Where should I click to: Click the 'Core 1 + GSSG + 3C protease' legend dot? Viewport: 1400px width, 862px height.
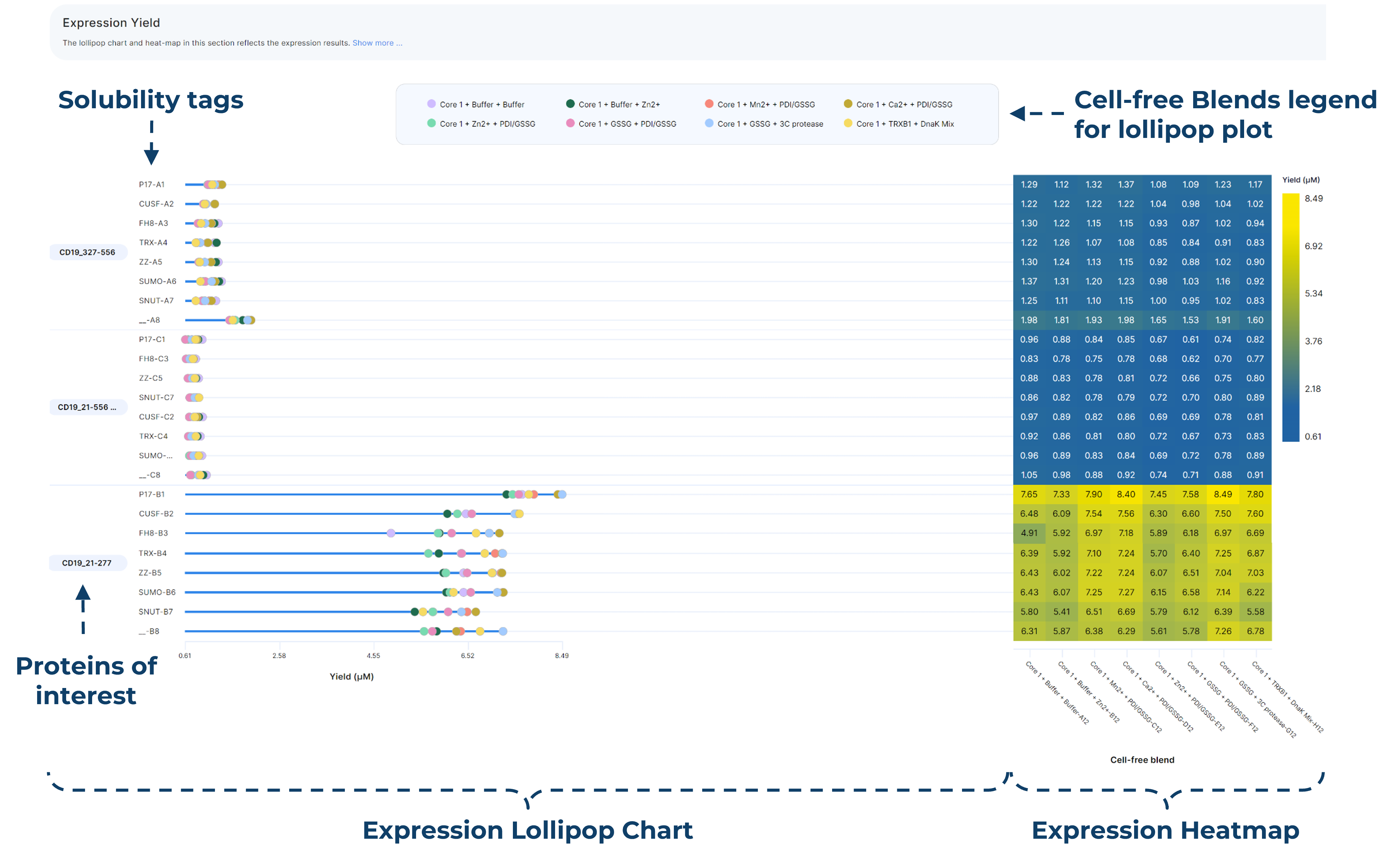point(709,123)
